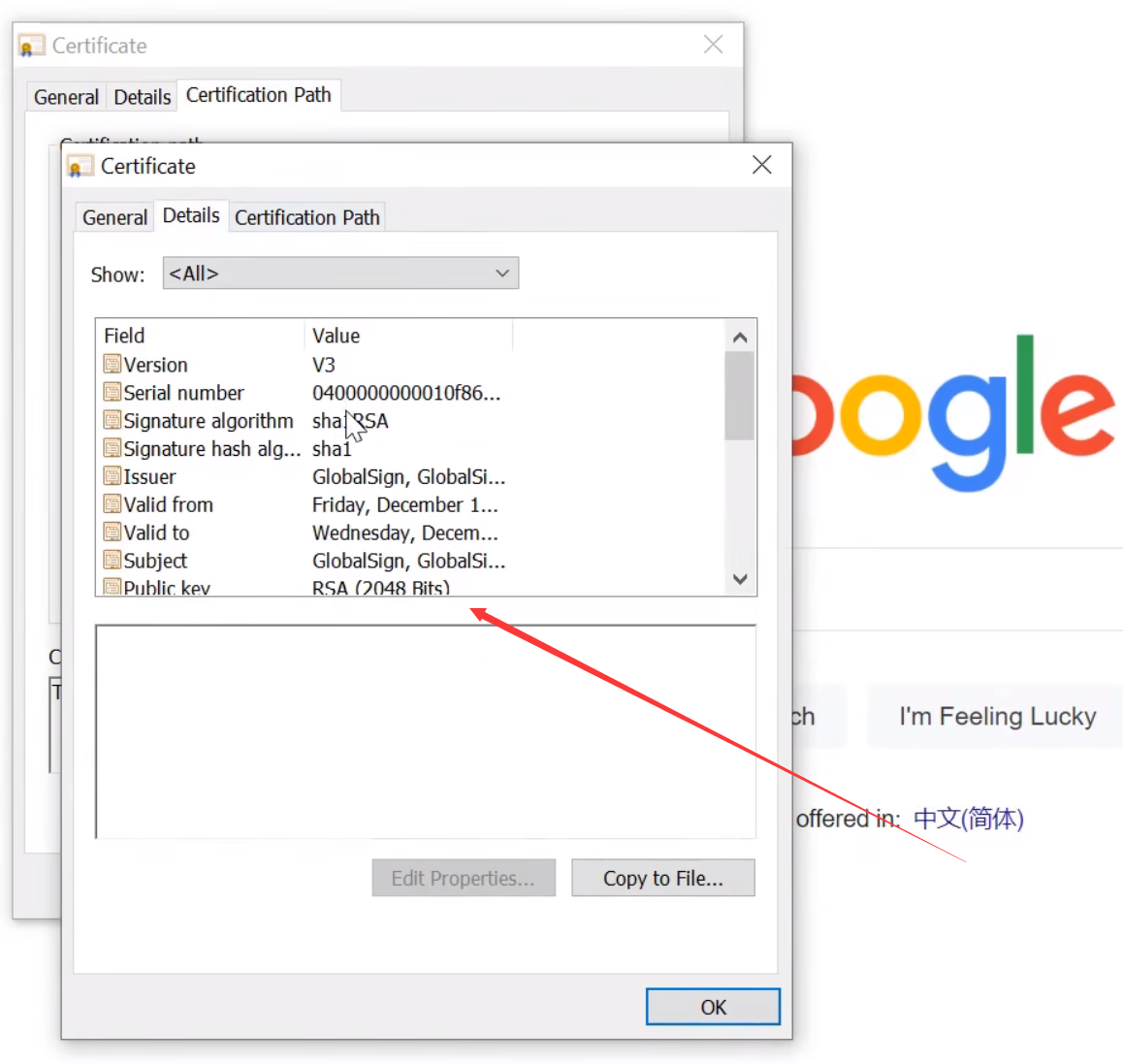Click the Field column header
The height and width of the screenshot is (1064, 1123).
click(201, 336)
